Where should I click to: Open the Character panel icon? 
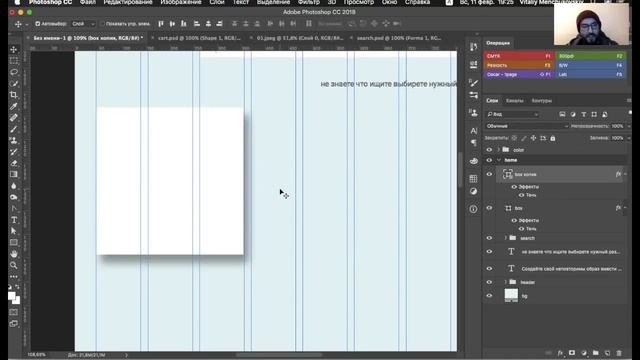[473, 131]
